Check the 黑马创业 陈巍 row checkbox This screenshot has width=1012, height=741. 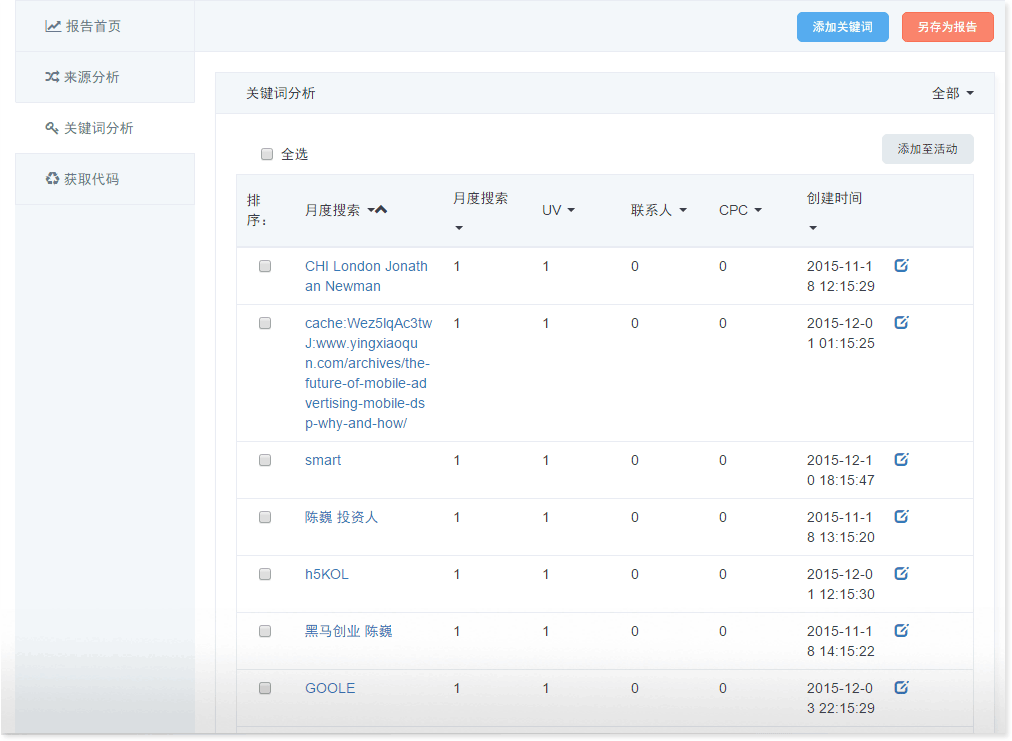pos(265,631)
